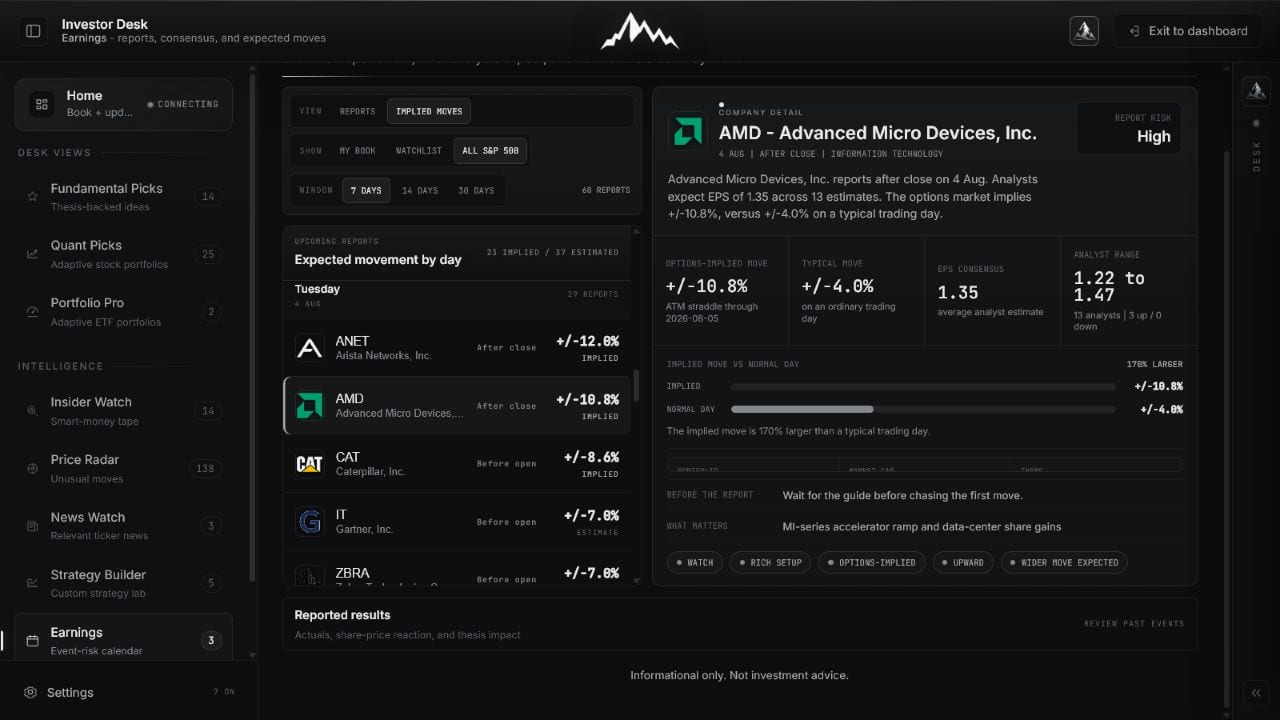Select the IT Gartner row
The width and height of the screenshot is (1280, 720).
tap(457, 522)
